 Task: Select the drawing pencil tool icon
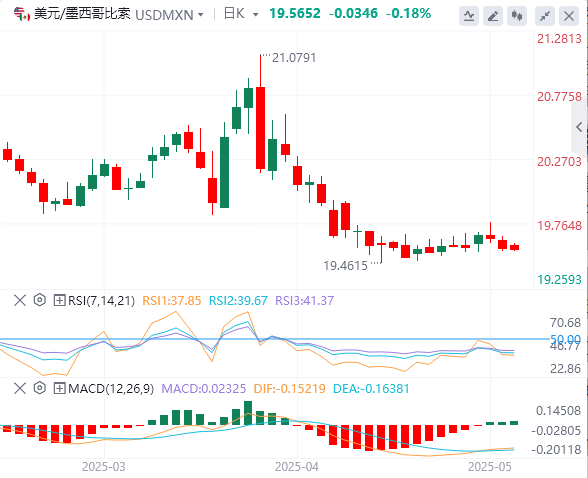(493, 16)
